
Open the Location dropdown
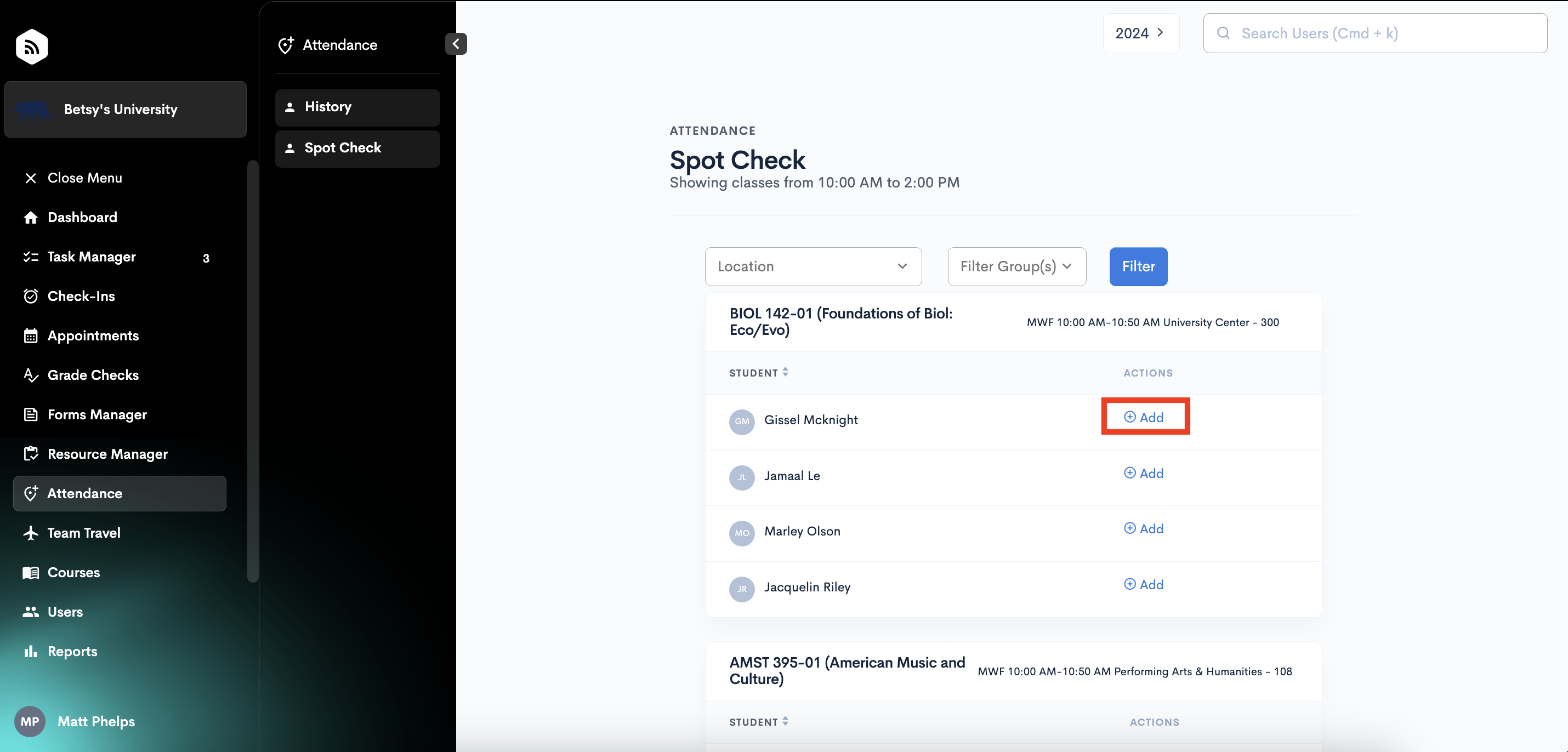[x=813, y=266]
